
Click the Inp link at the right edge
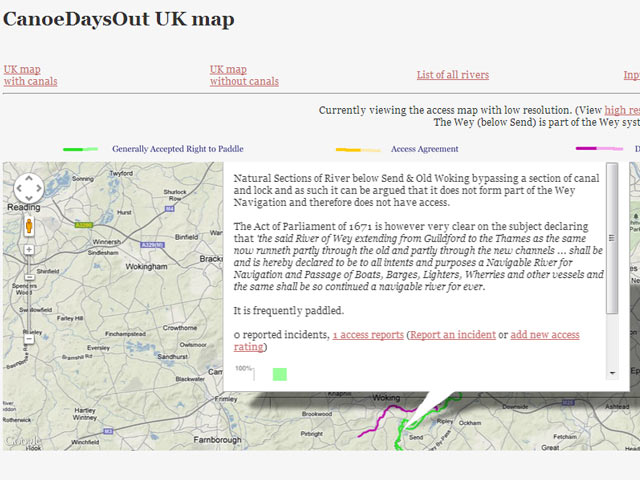631,75
